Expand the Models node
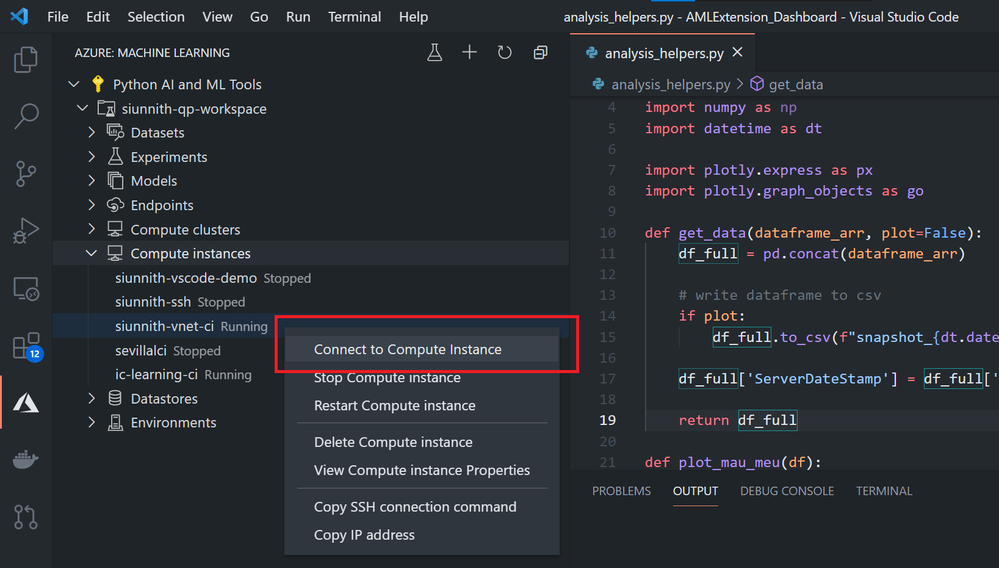 tap(92, 181)
